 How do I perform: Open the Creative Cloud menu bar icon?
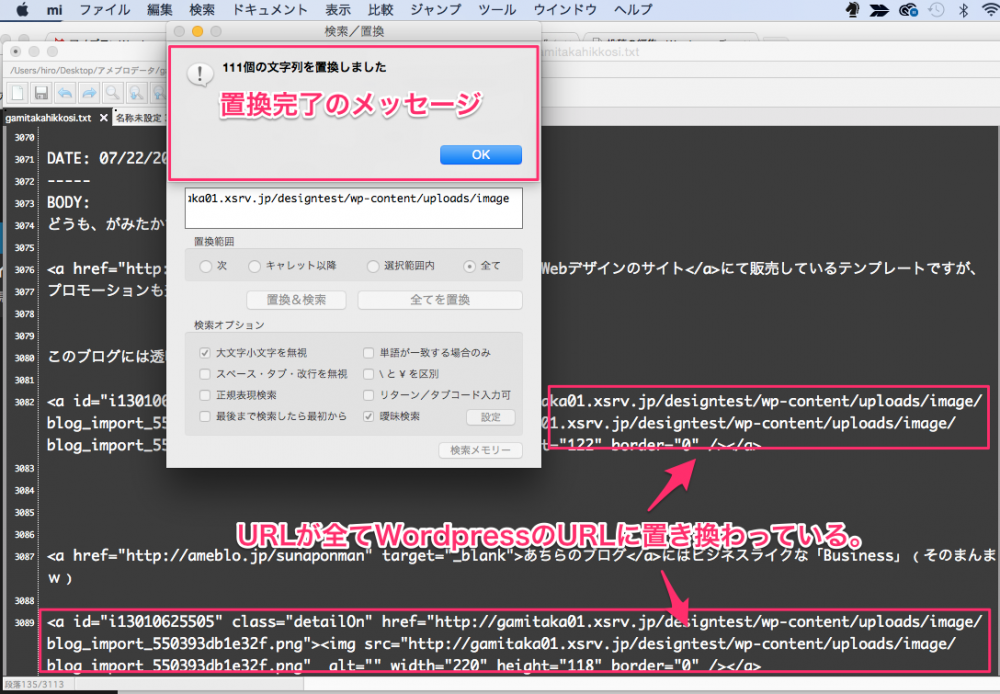click(x=908, y=10)
